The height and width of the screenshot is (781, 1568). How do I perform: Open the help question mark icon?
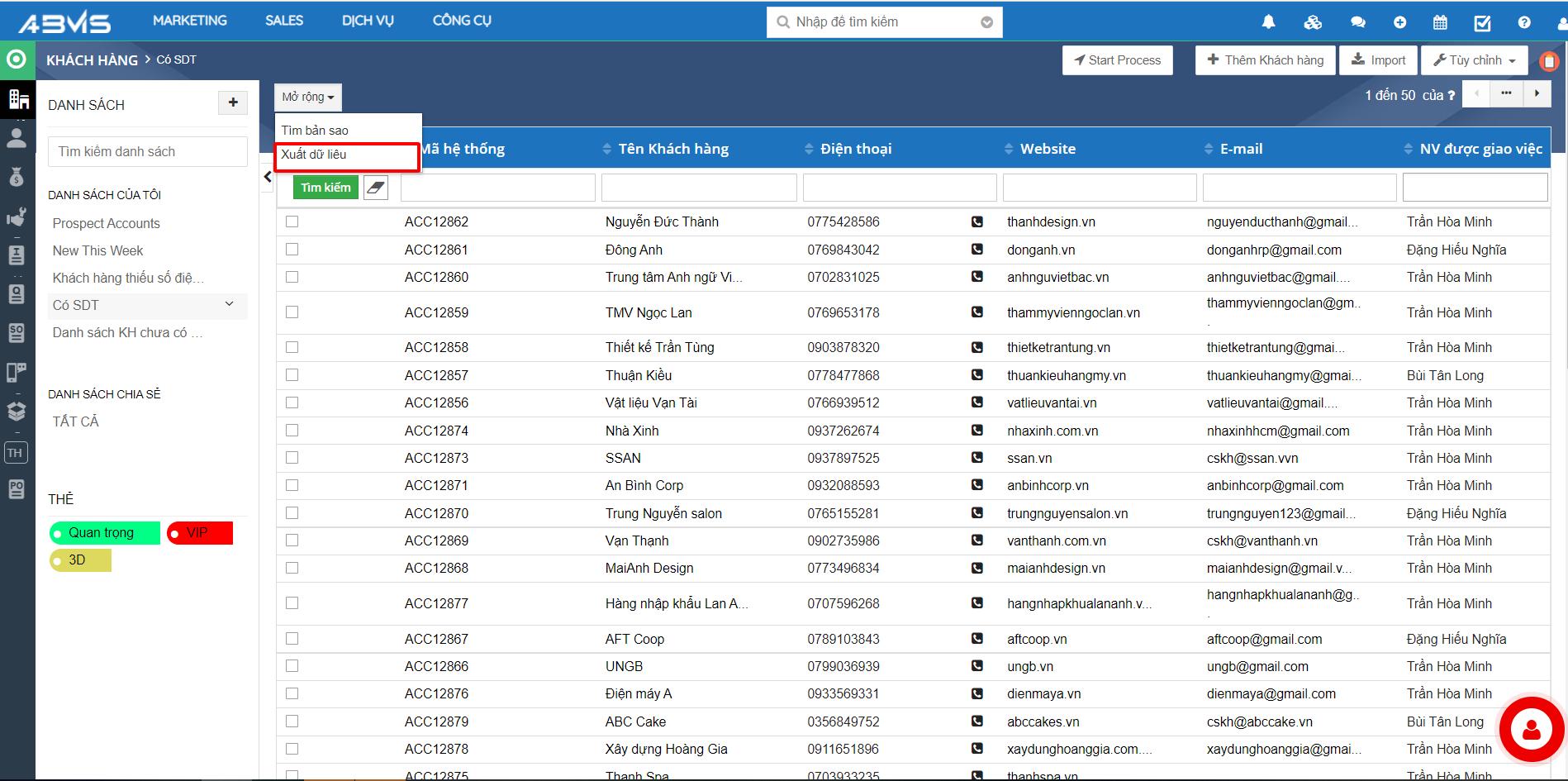tap(1524, 22)
